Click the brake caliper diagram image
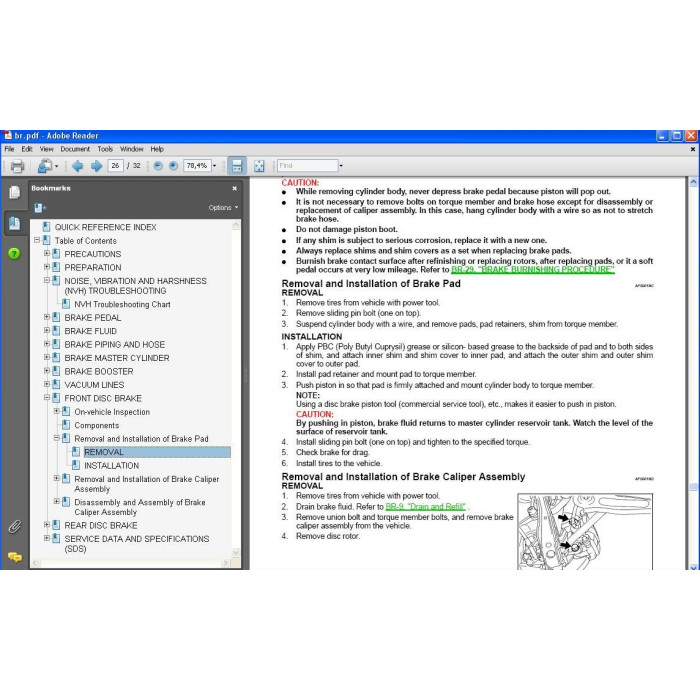This screenshot has height=700, width=700. click(585, 531)
